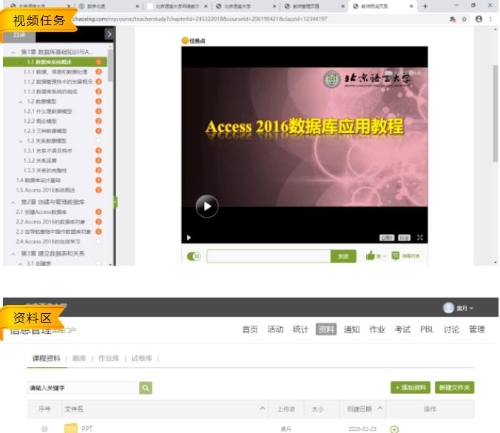Open the PPT folder icon
Image resolution: width=500 pixels, height=433 pixels.
pos(71,428)
